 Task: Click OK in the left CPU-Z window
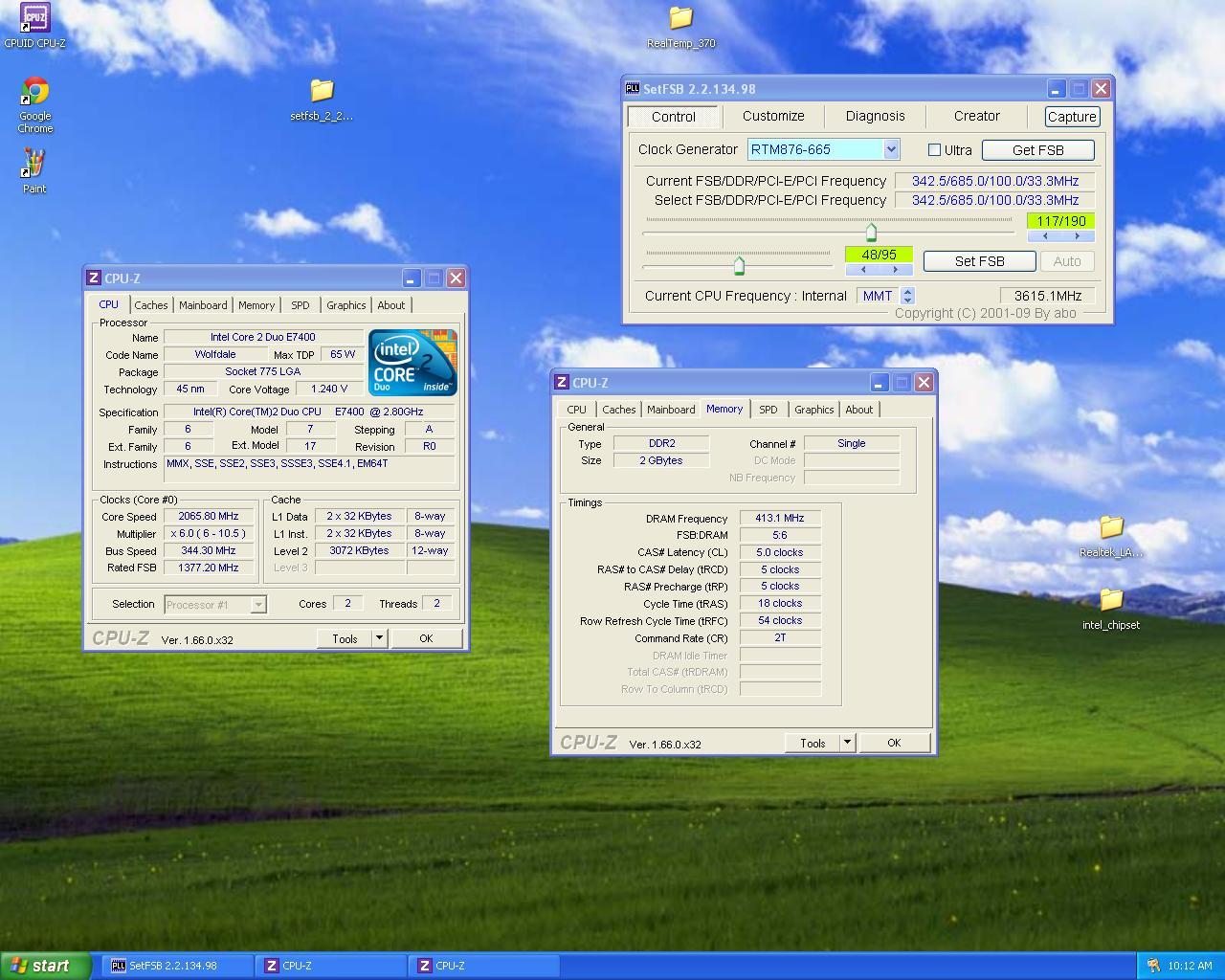click(x=426, y=638)
